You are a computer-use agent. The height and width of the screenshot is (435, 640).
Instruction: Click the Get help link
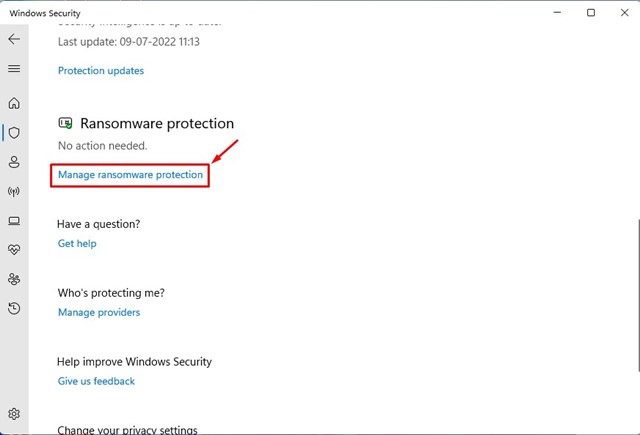coord(77,244)
